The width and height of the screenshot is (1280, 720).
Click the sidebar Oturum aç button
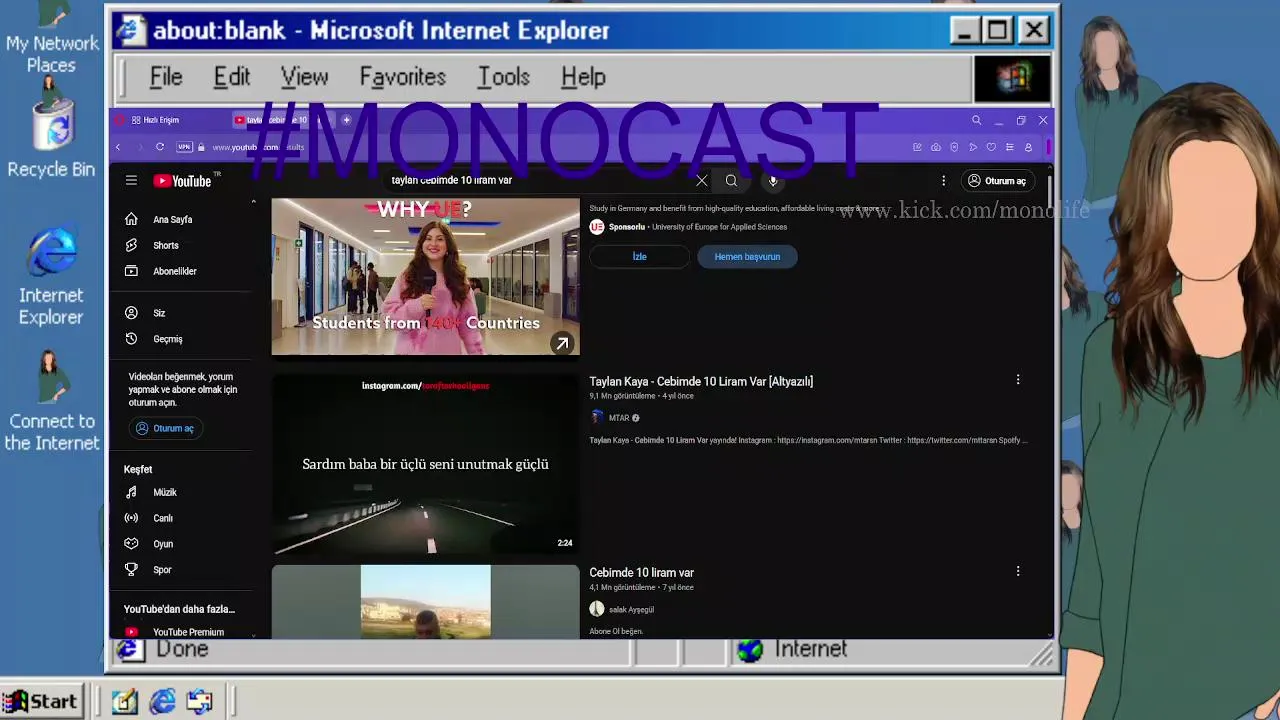(165, 428)
